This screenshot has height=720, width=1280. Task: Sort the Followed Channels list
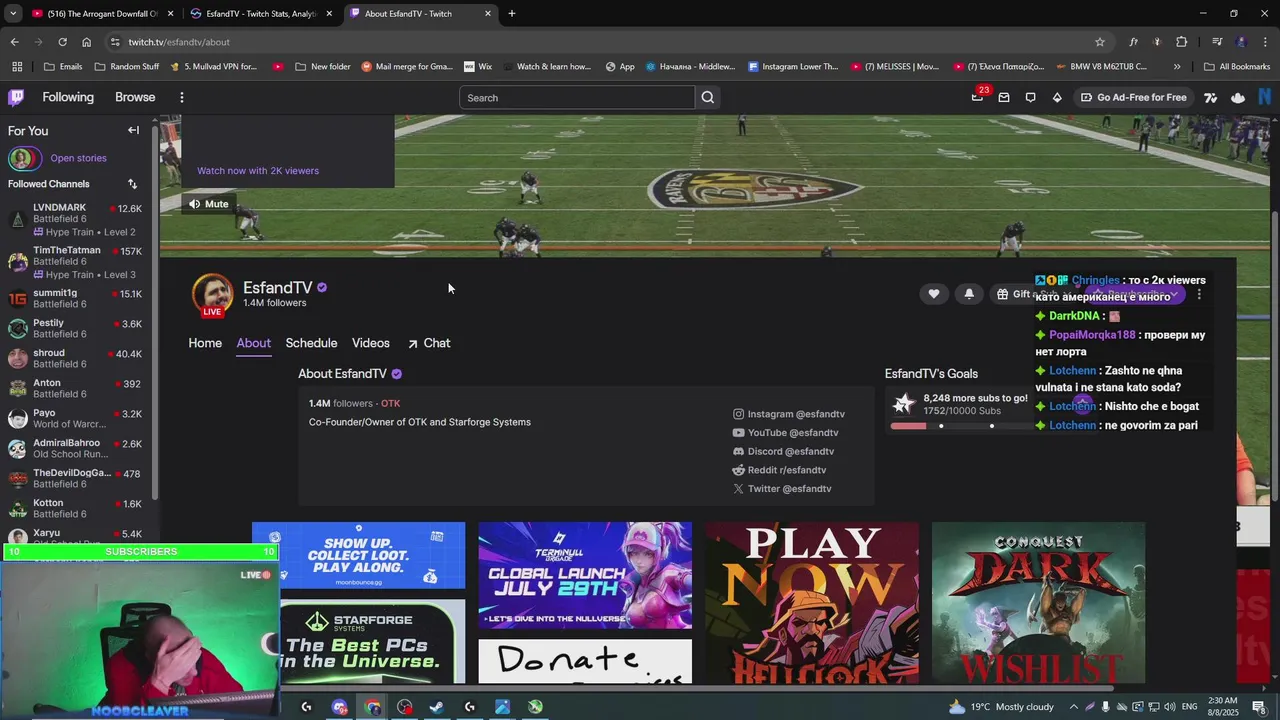[132, 184]
